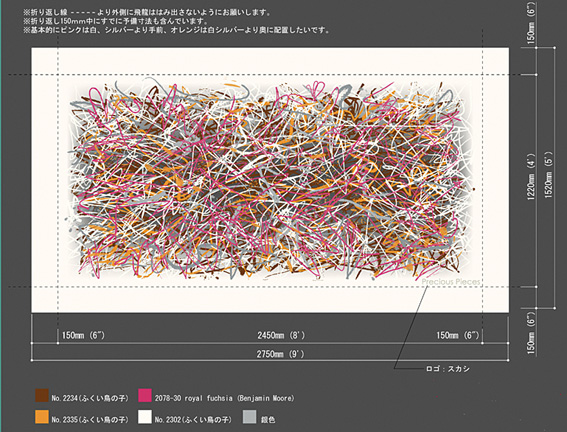Select the orange No.2335 color swatch
This screenshot has width=567, height=432.
click(42, 417)
